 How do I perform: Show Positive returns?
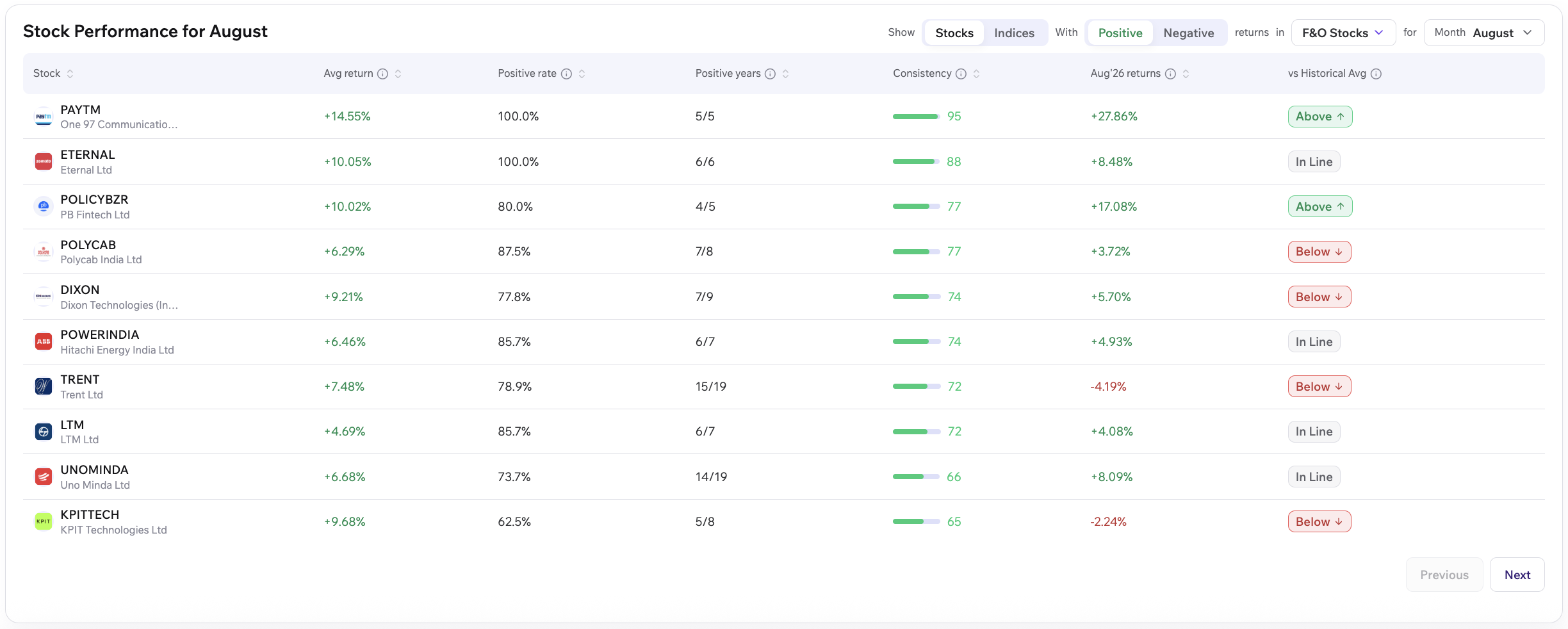pyautogui.click(x=1120, y=33)
